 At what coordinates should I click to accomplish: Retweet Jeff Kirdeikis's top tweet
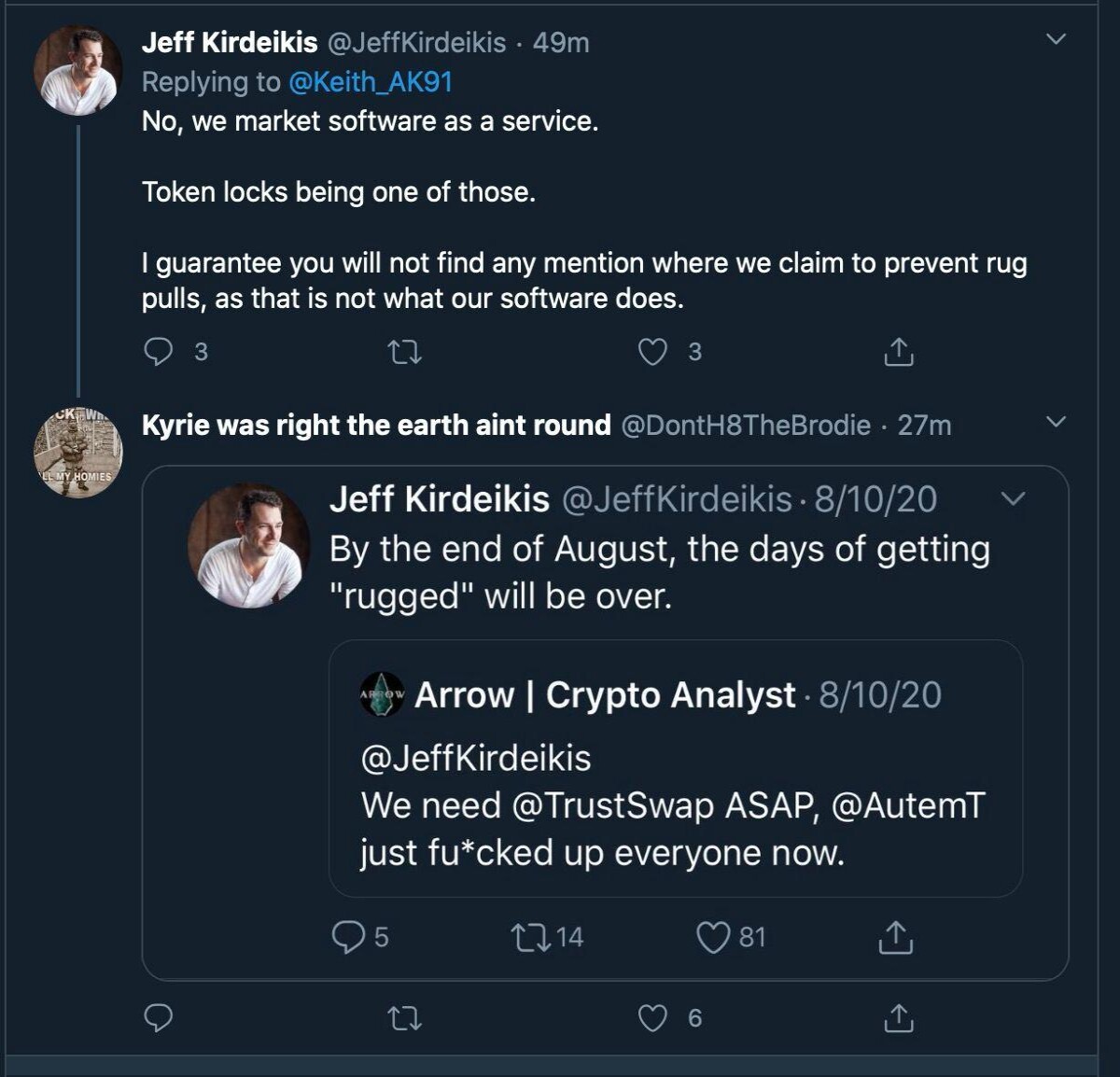404,352
